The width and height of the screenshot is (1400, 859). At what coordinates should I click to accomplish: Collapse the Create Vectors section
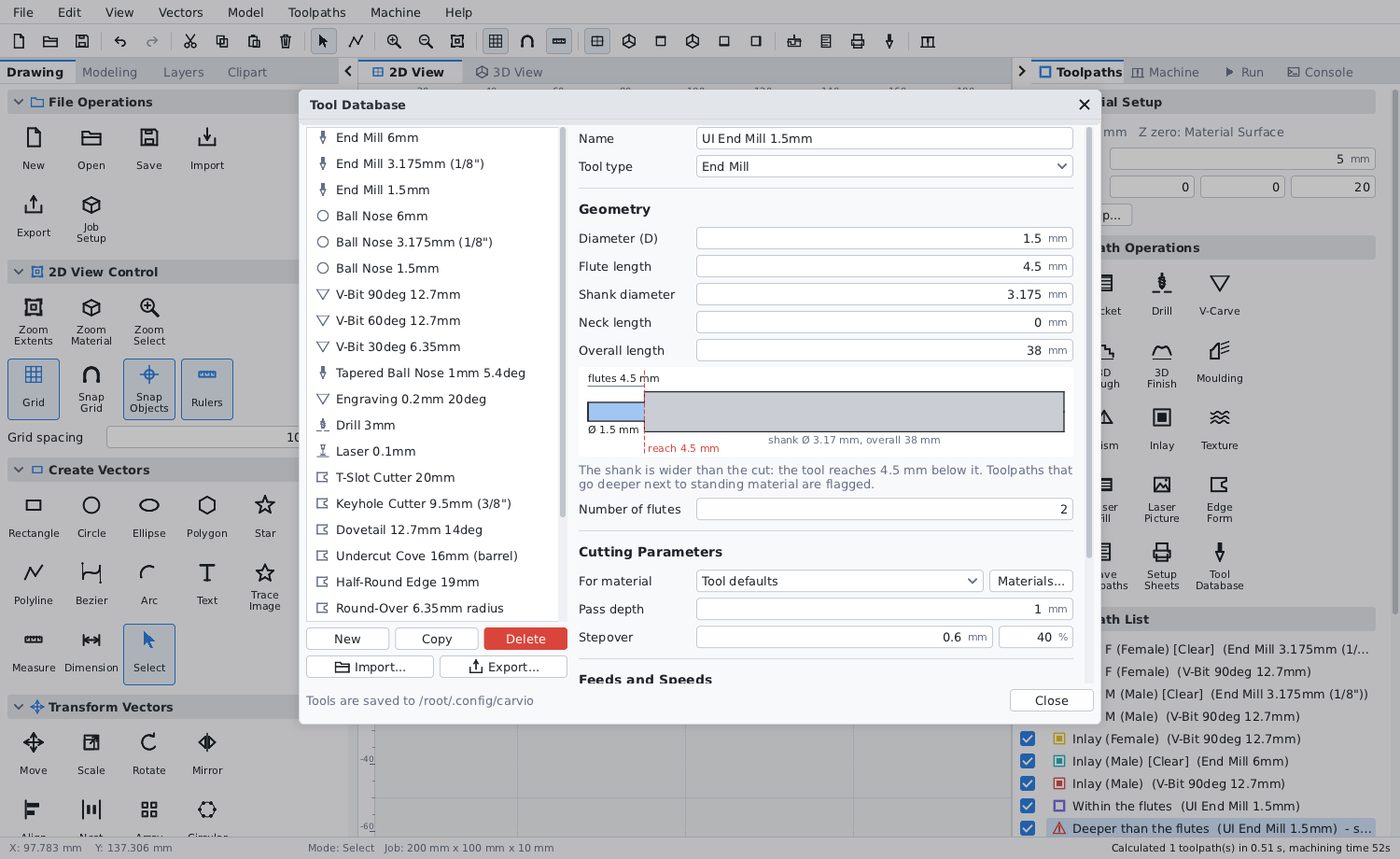point(18,470)
